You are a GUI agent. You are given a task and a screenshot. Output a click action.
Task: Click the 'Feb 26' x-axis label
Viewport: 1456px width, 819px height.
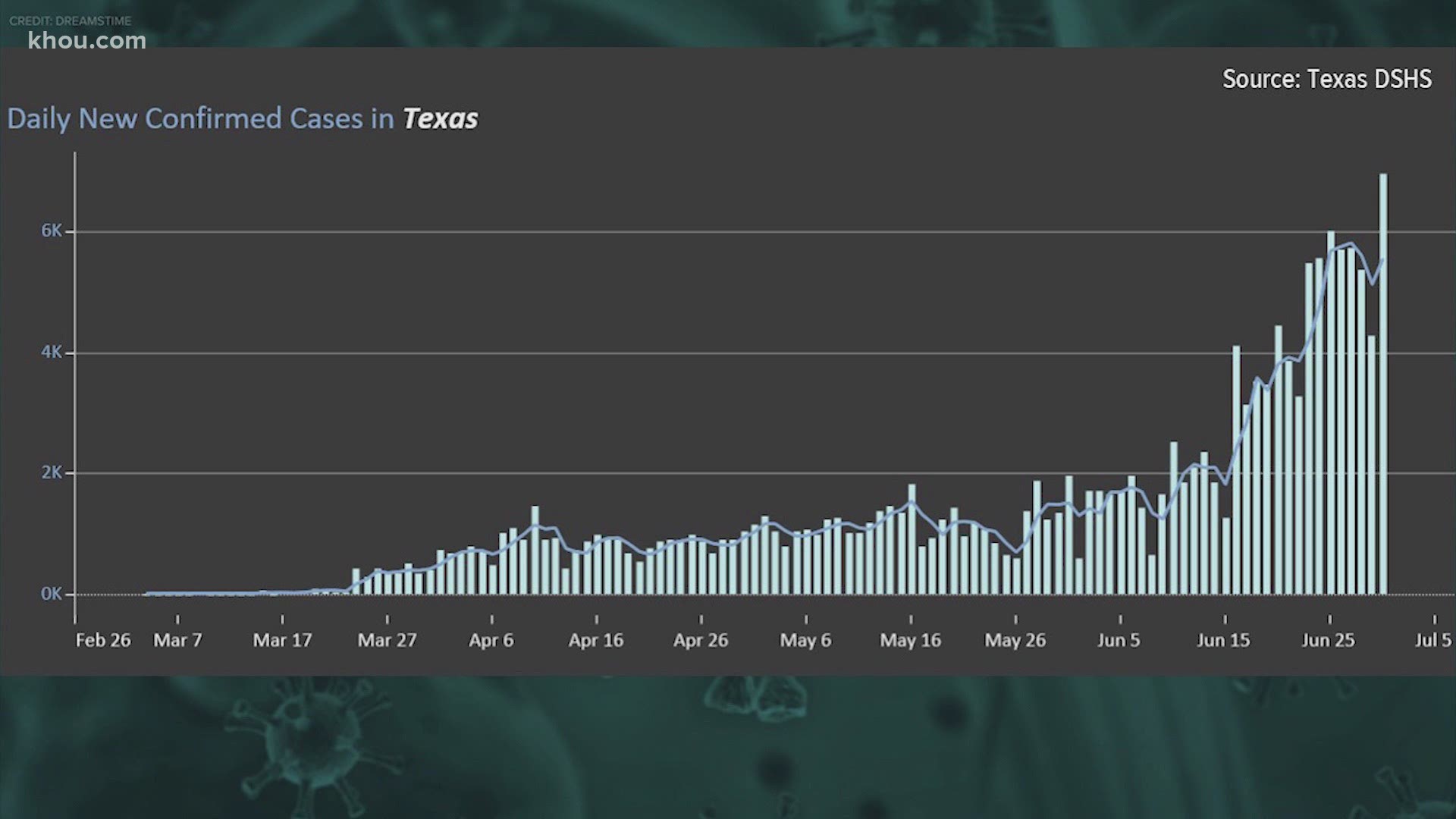pyautogui.click(x=103, y=640)
